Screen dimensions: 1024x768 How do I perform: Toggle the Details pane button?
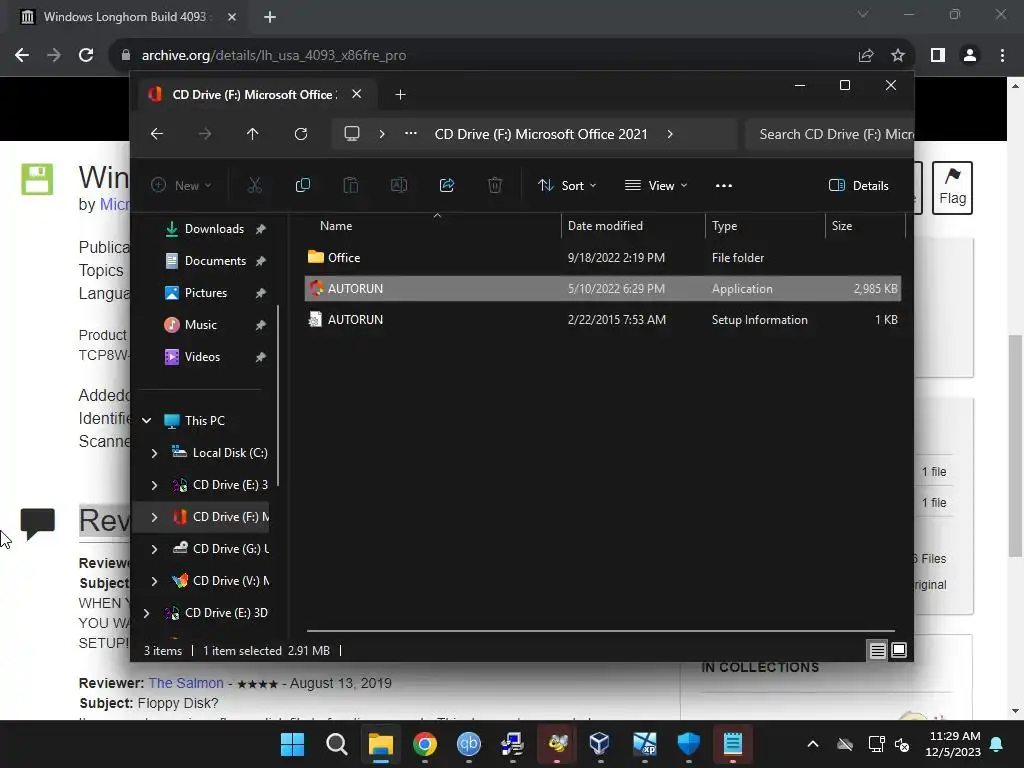click(858, 185)
